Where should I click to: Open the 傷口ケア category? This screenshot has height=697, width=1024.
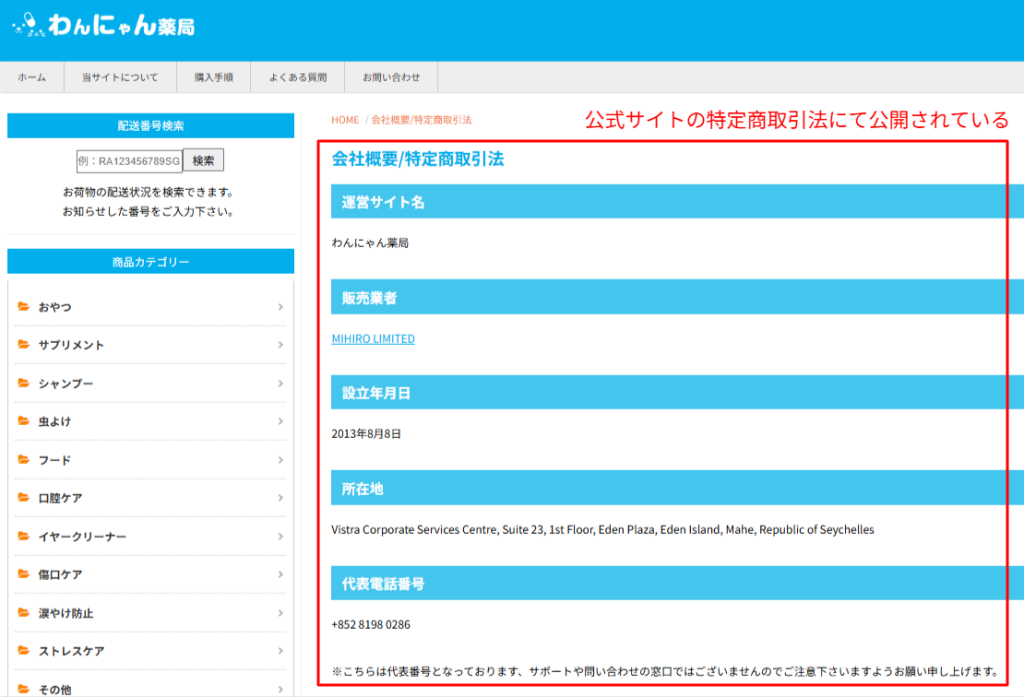[x=150, y=574]
